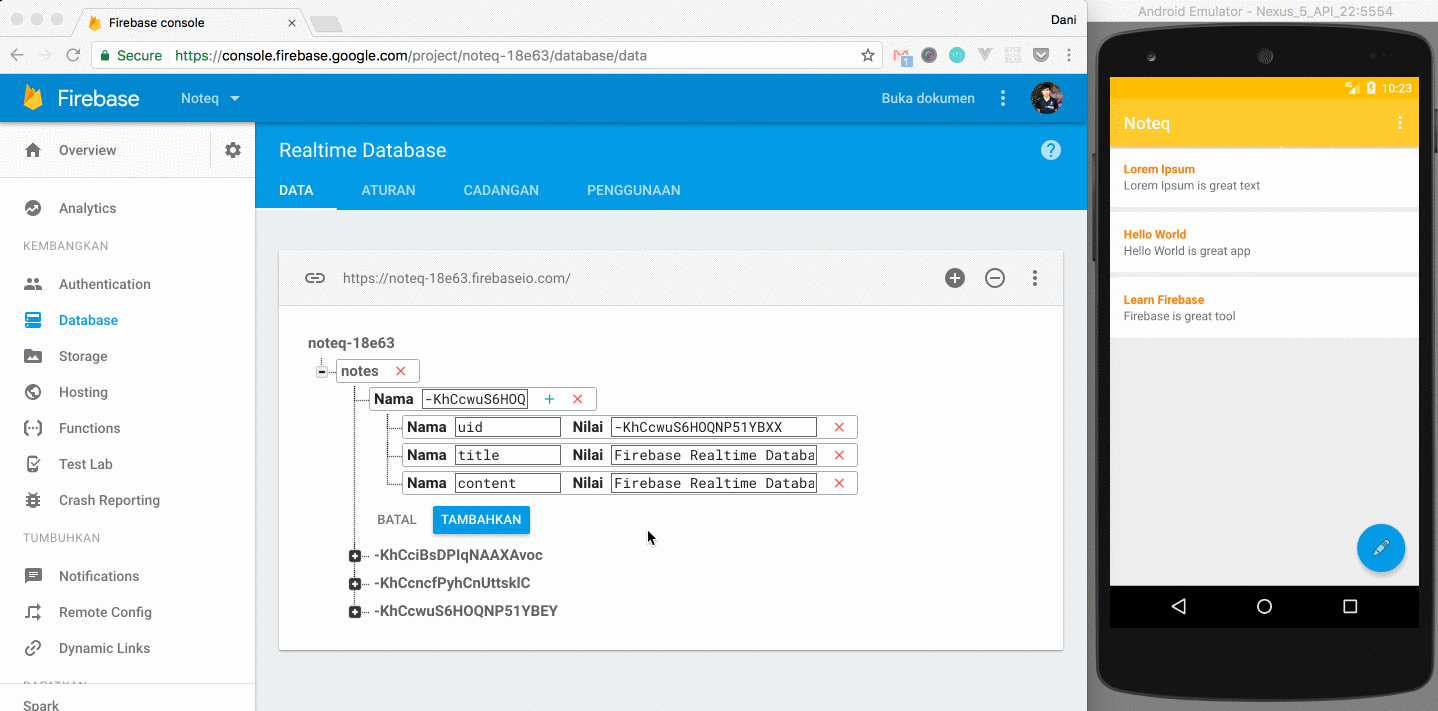Open Analytics in the sidebar
The image size is (1438, 711).
[87, 208]
